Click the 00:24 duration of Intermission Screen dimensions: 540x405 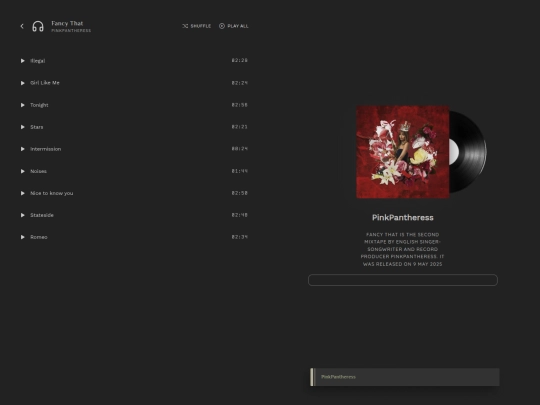coord(240,149)
